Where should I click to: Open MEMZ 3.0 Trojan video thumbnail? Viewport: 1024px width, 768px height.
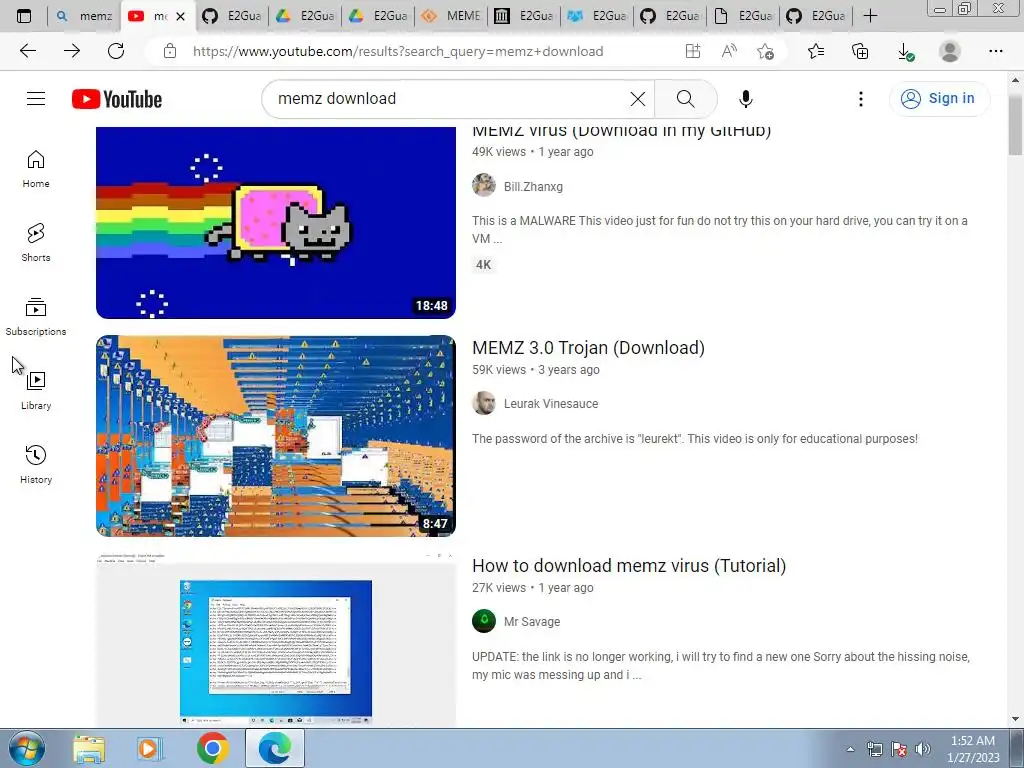(276, 436)
